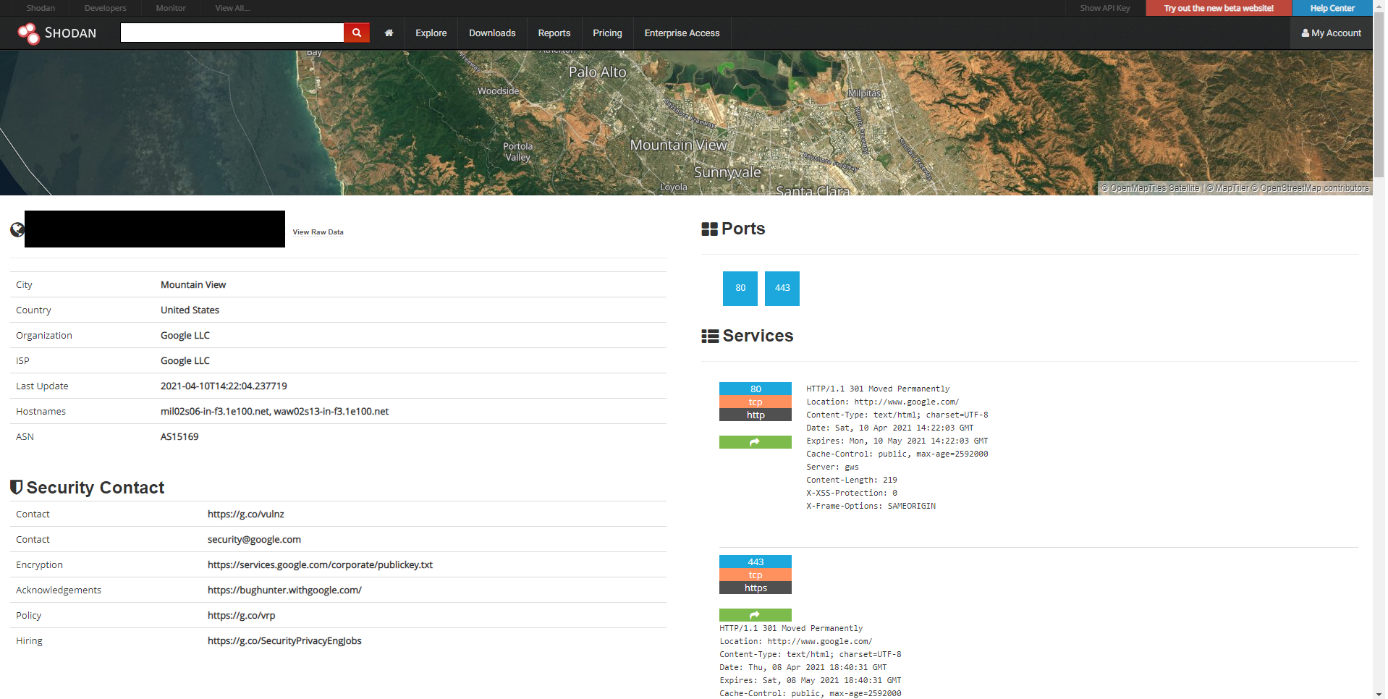Click the dark https tag under port 443
The height and width of the screenshot is (699, 1388).
pos(755,588)
